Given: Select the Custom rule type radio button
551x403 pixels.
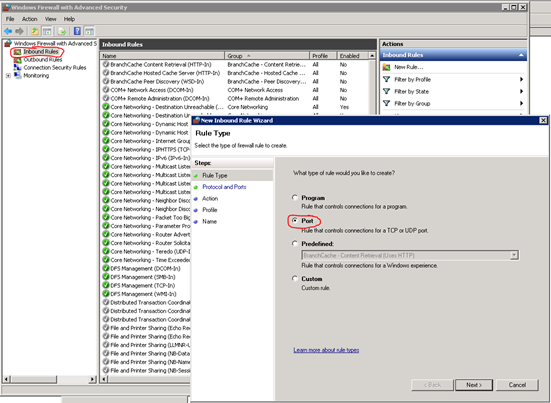Looking at the screenshot, I should [x=295, y=278].
